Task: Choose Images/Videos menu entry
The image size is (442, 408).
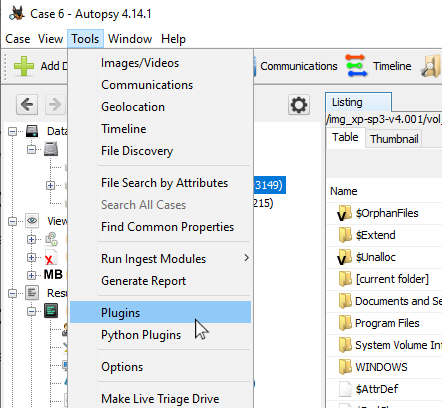Action: point(160,63)
